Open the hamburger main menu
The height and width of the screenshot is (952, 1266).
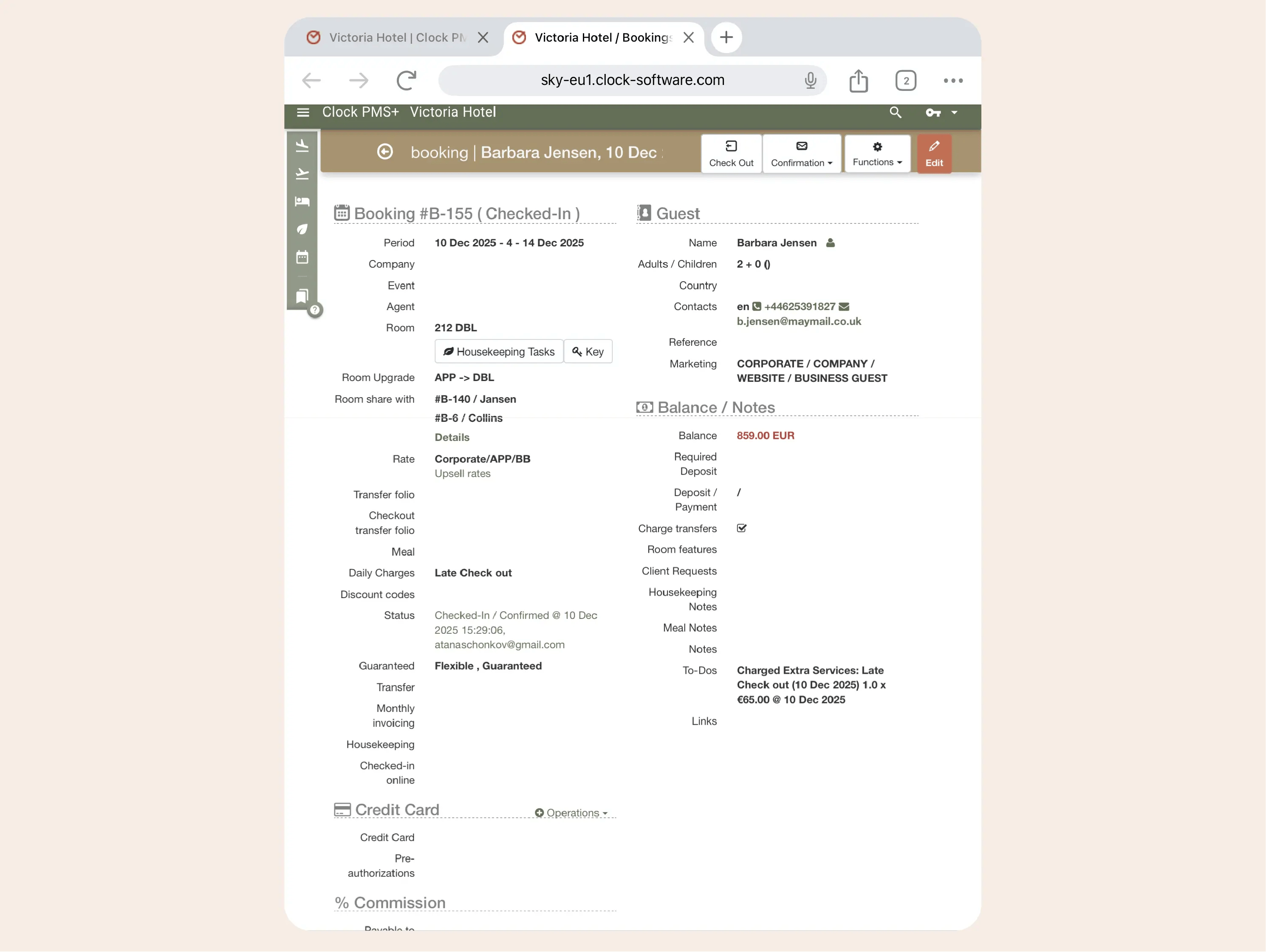coord(303,112)
